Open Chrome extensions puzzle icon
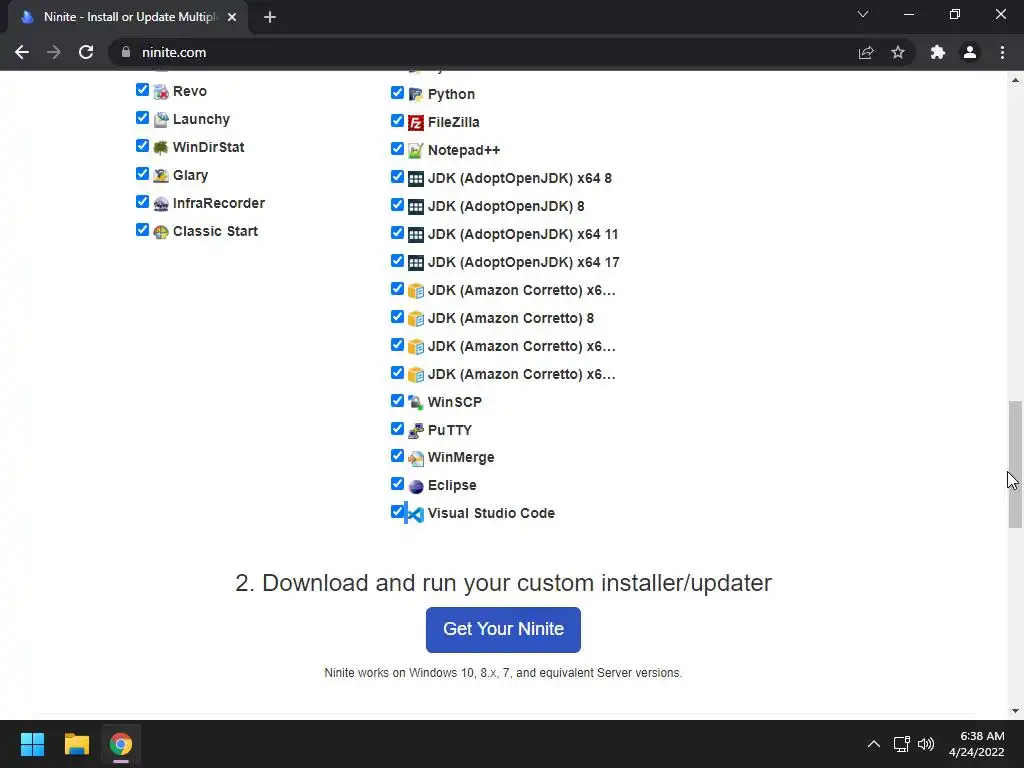The width and height of the screenshot is (1024, 768). (x=938, y=52)
